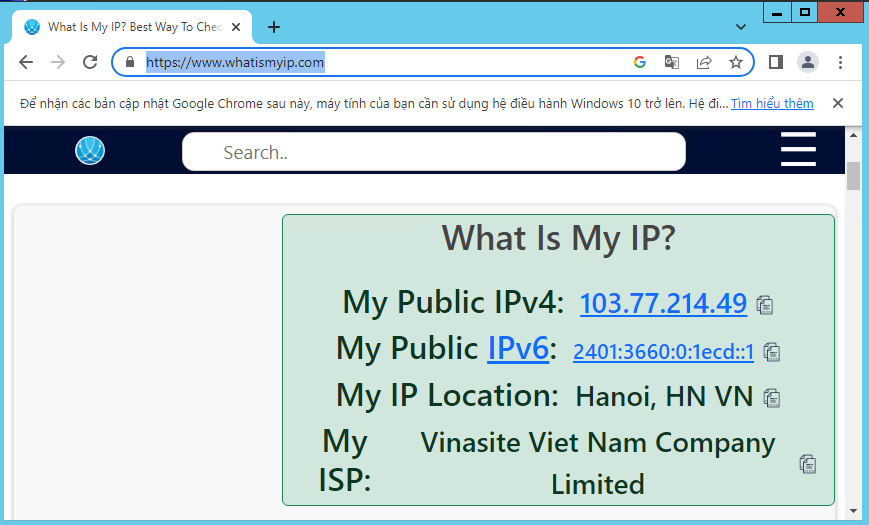Click the Google icon in the address bar
Image resolution: width=869 pixels, height=525 pixels.
tap(640, 62)
